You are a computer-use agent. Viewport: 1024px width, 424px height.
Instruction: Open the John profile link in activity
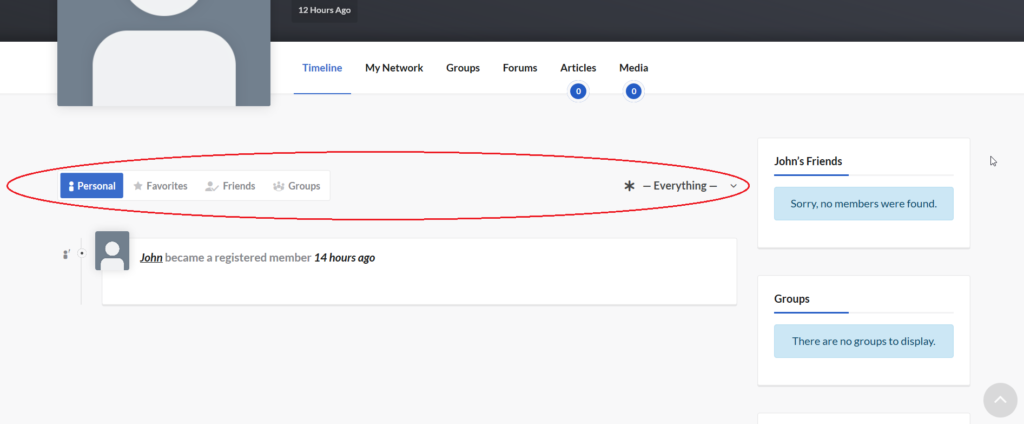point(151,257)
